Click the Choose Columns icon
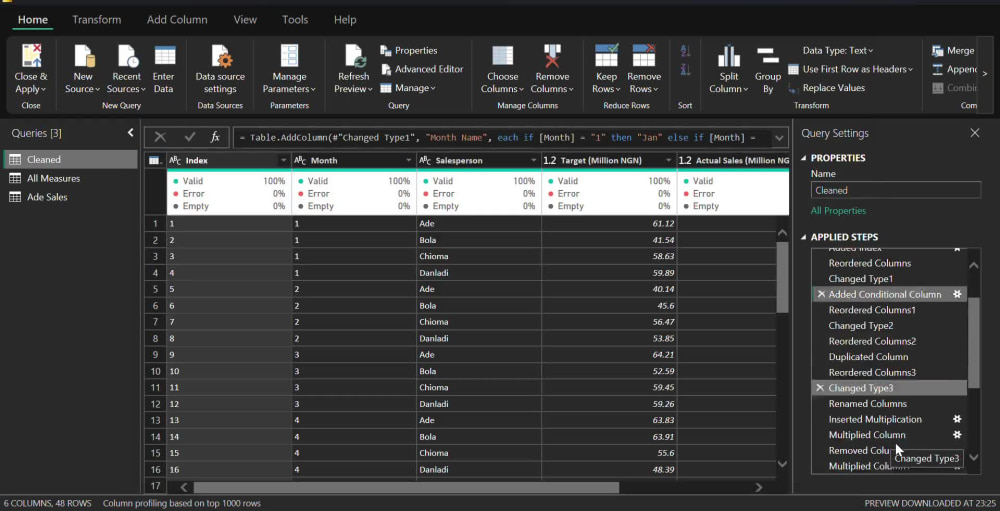The height and width of the screenshot is (511, 1000). coord(503,56)
